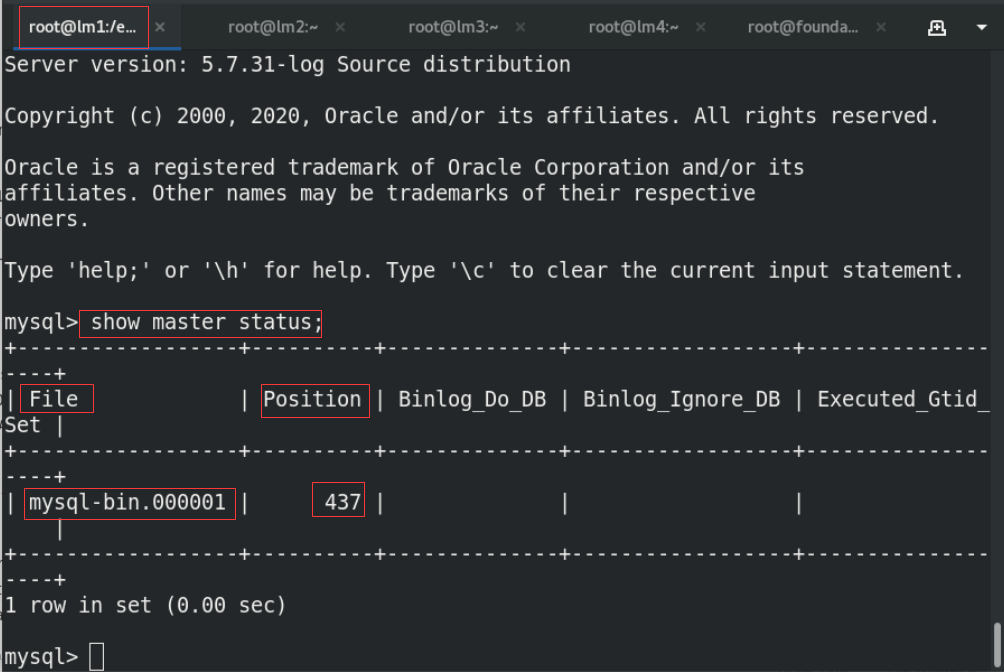This screenshot has height=672, width=1004.
Task: Click the position value '437'
Action: pos(343,502)
